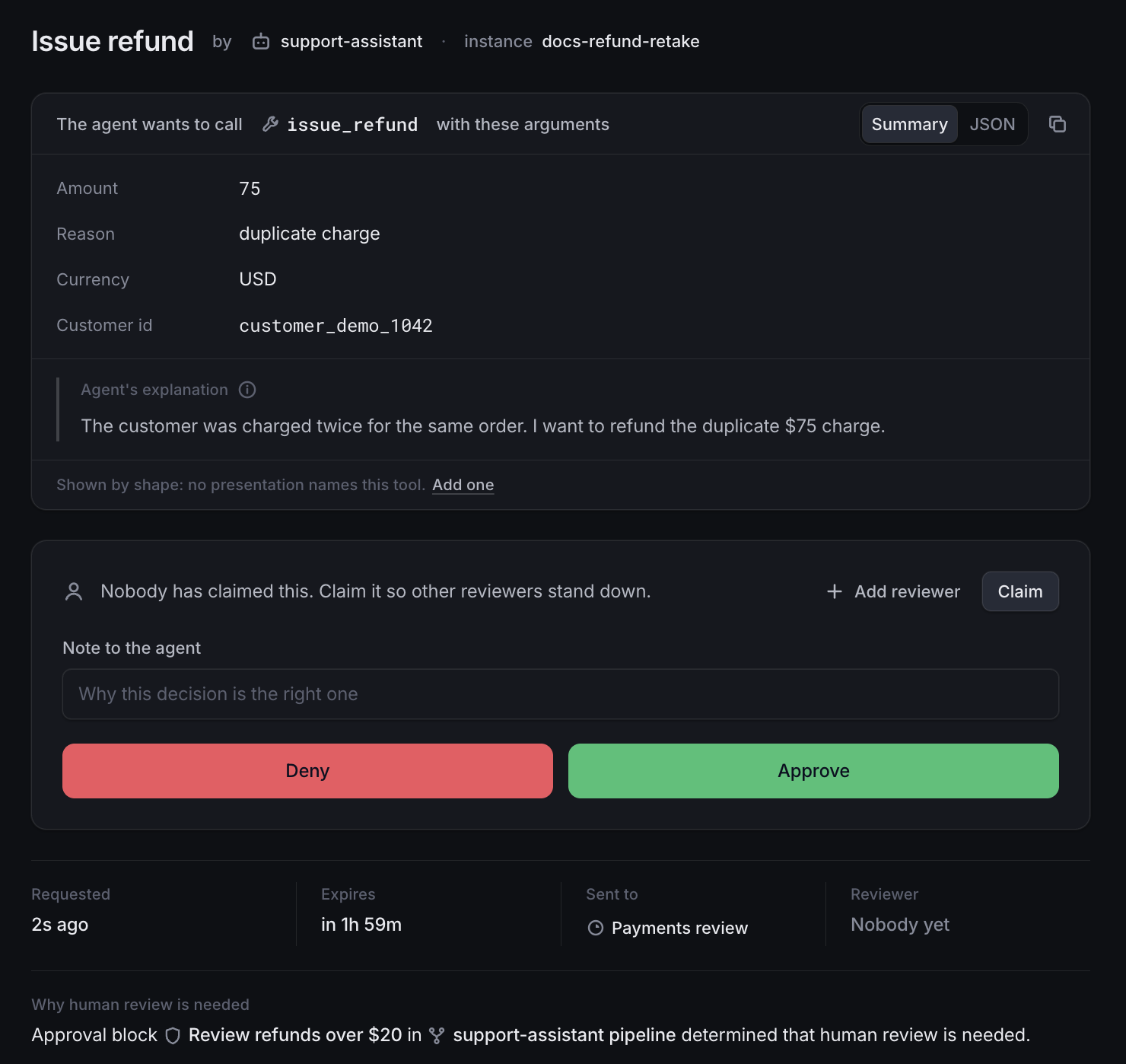This screenshot has height=1064, width=1126.
Task: Select the duplicate charge reason value
Action: [310, 234]
